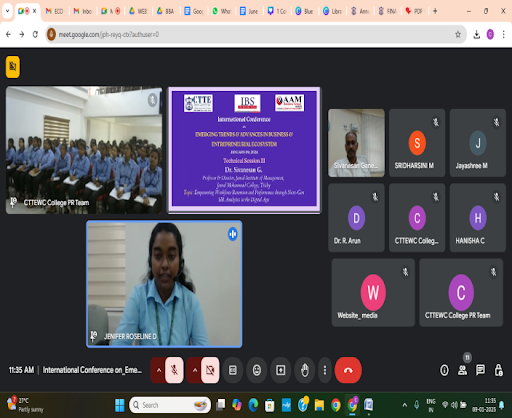Screen dimensions: 512x418
Task: Click muted mic icon on classroom video
Action: [x=152, y=100]
